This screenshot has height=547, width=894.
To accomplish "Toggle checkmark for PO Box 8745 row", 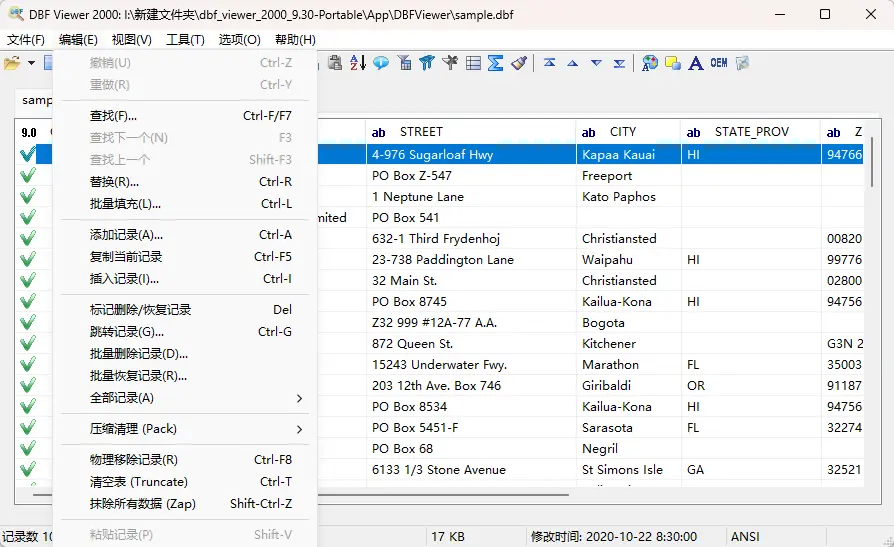I will coord(27,301).
